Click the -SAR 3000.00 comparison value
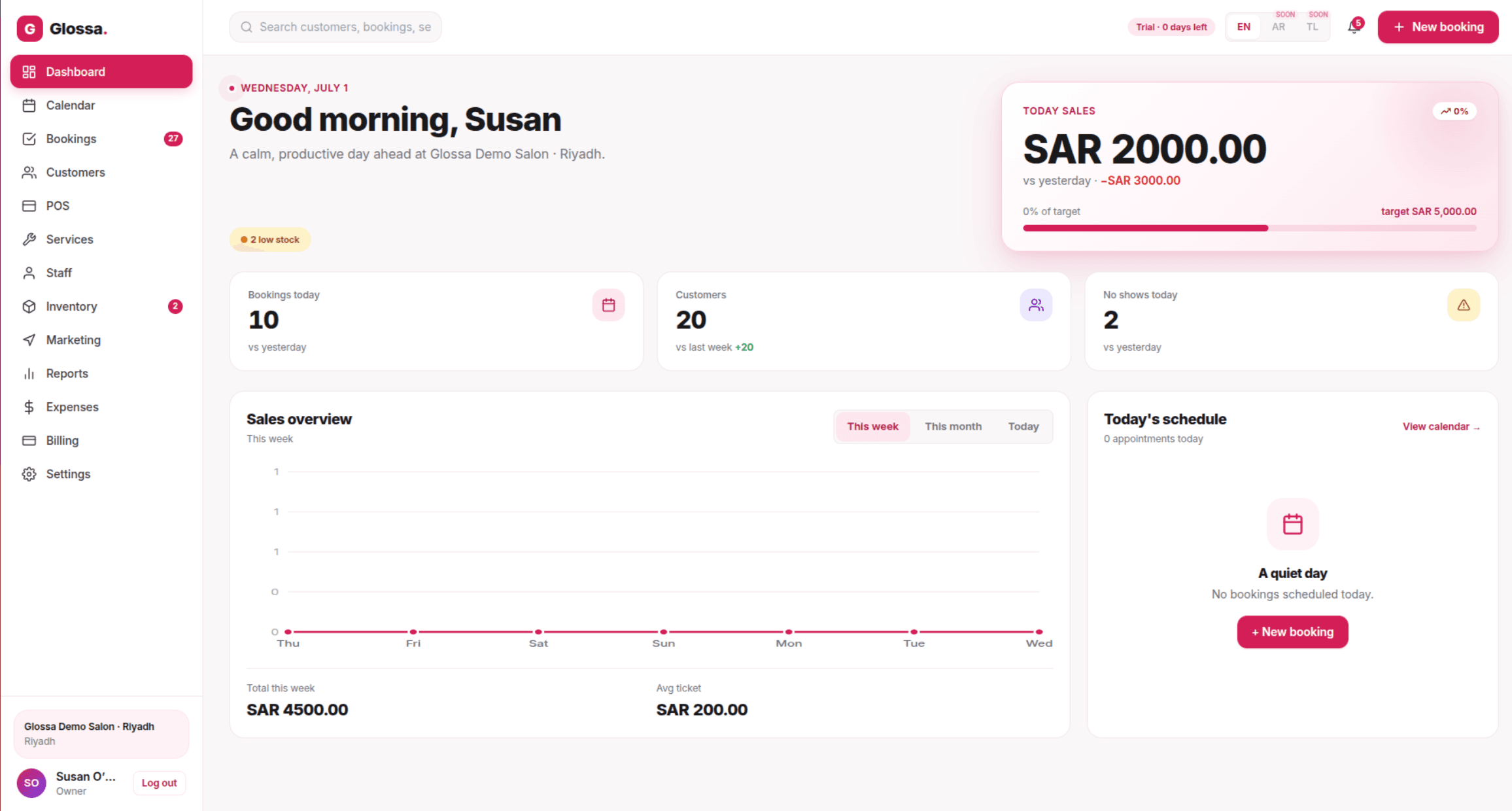Image resolution: width=1512 pixels, height=811 pixels. click(x=1141, y=181)
